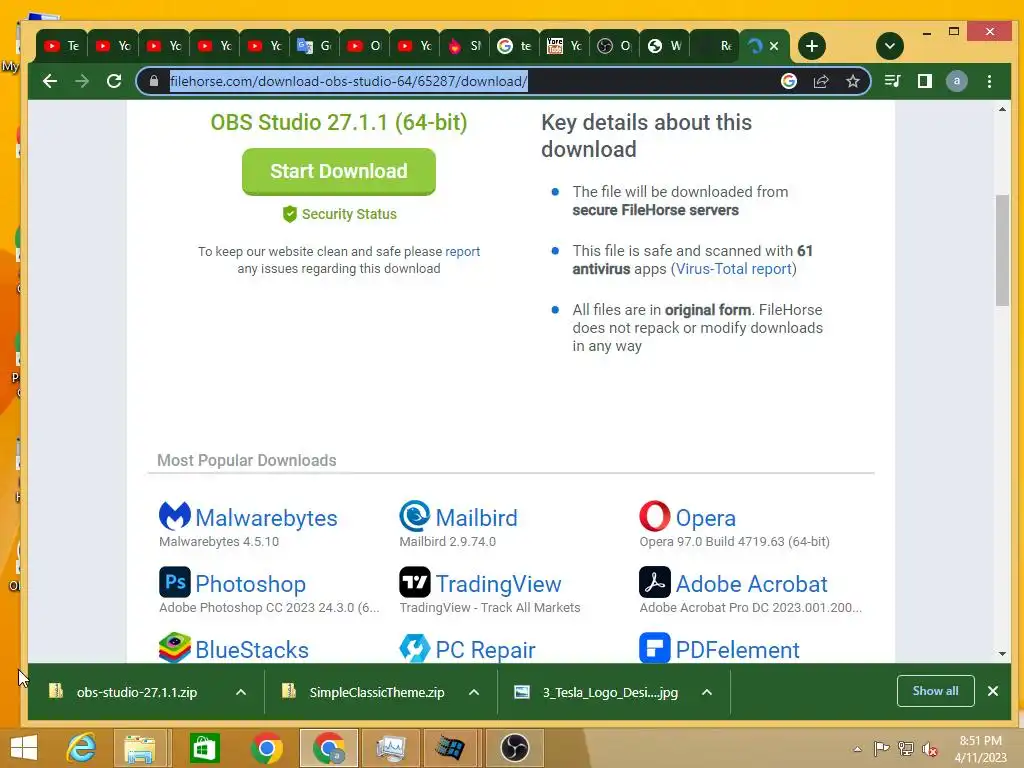Open OBS Studio from taskbar

(x=515, y=748)
